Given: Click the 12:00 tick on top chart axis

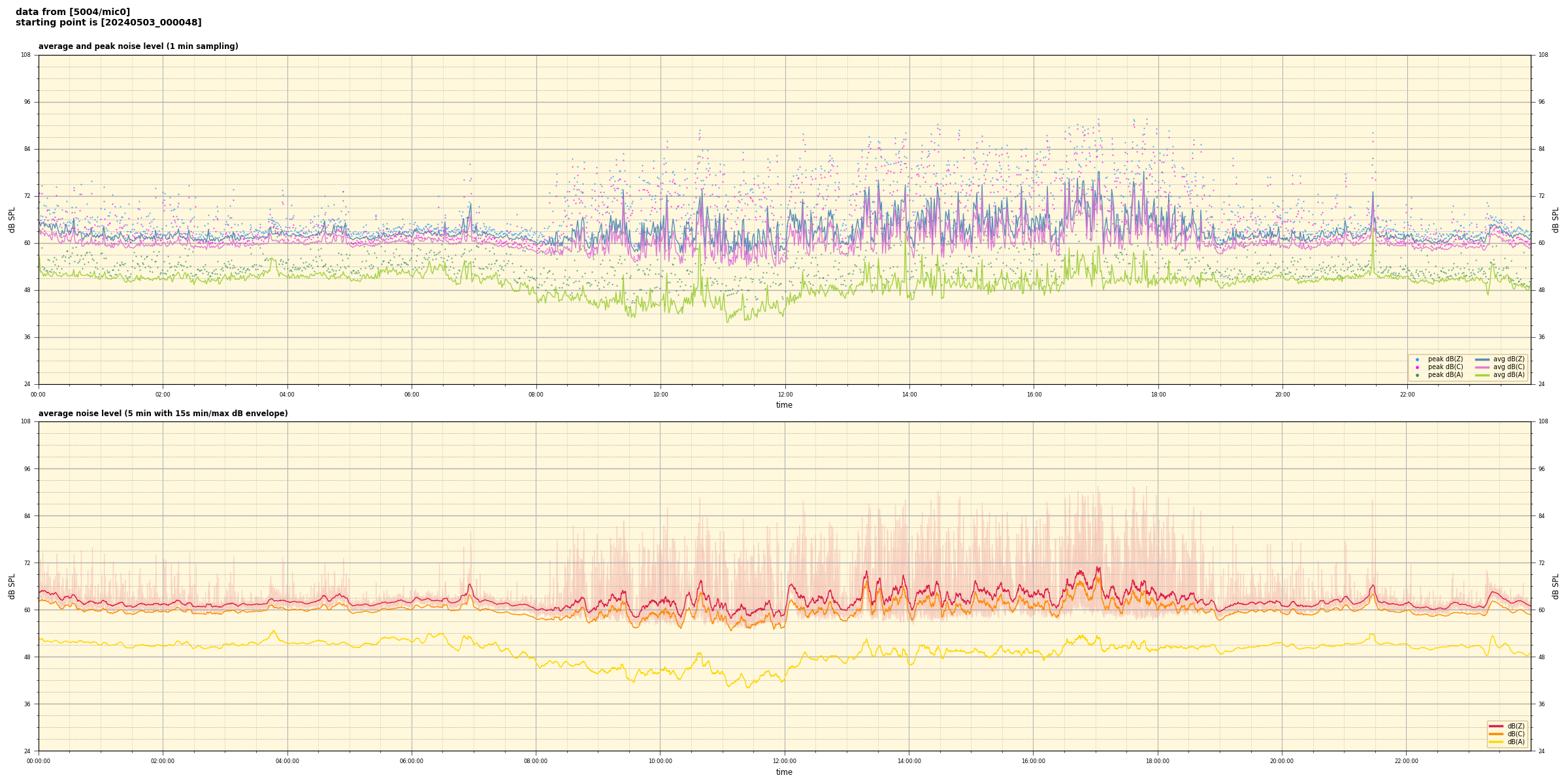Looking at the screenshot, I should point(785,395).
